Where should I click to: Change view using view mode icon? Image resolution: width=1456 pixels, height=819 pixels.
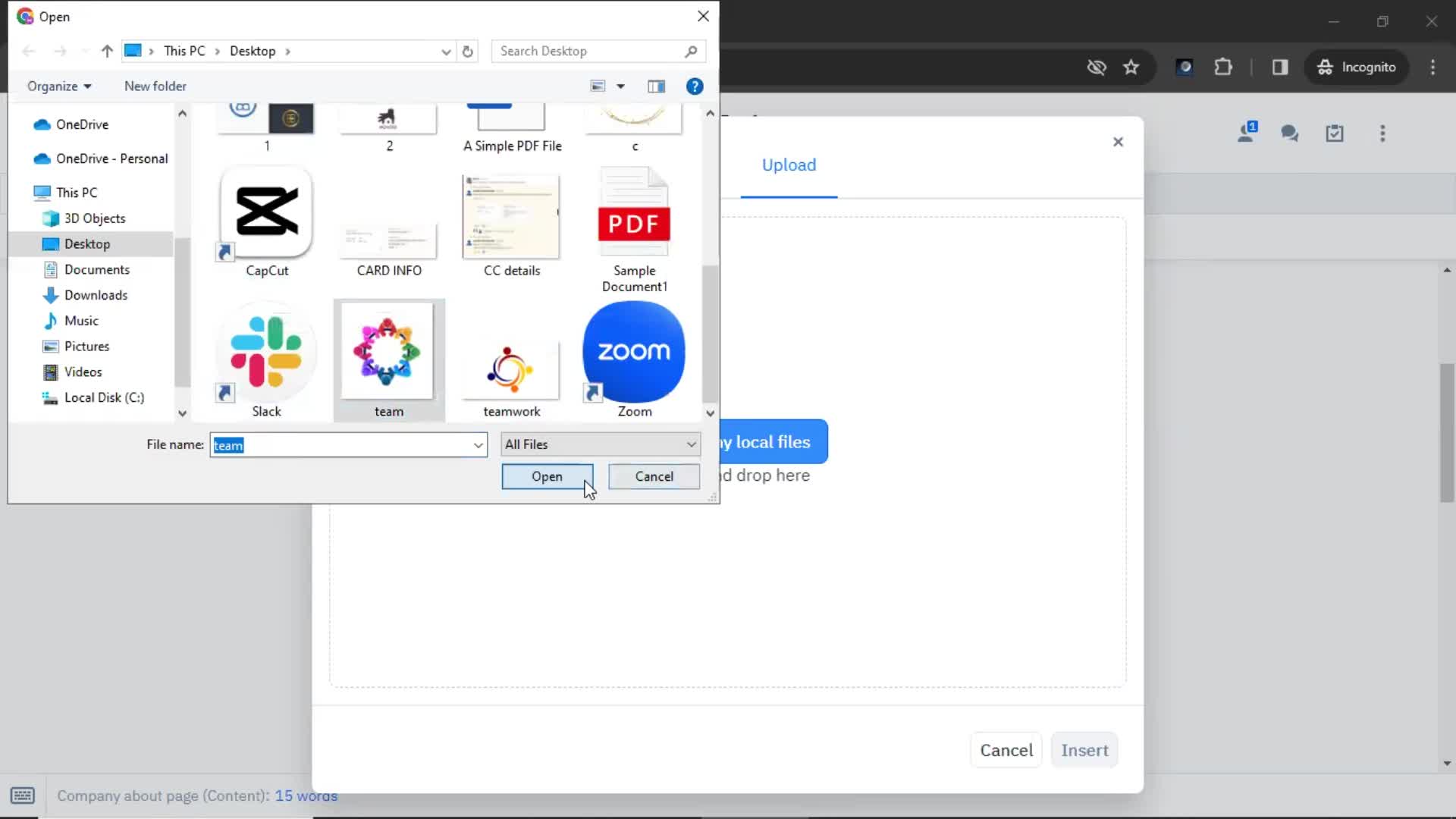tap(598, 86)
